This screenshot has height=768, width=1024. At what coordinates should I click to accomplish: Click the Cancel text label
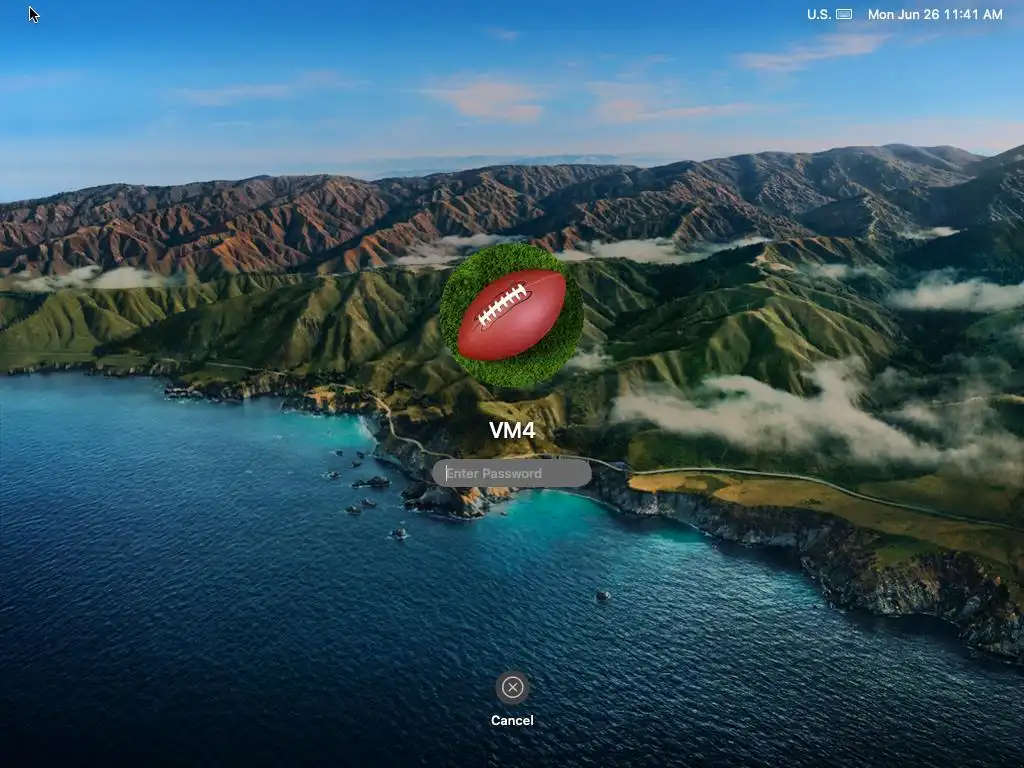pyautogui.click(x=512, y=720)
